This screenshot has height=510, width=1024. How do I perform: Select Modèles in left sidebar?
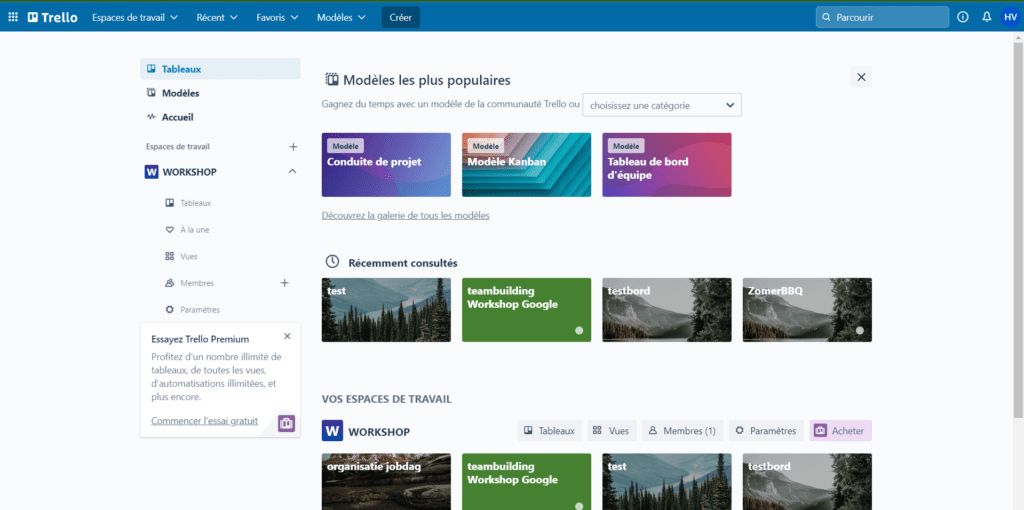point(220,93)
